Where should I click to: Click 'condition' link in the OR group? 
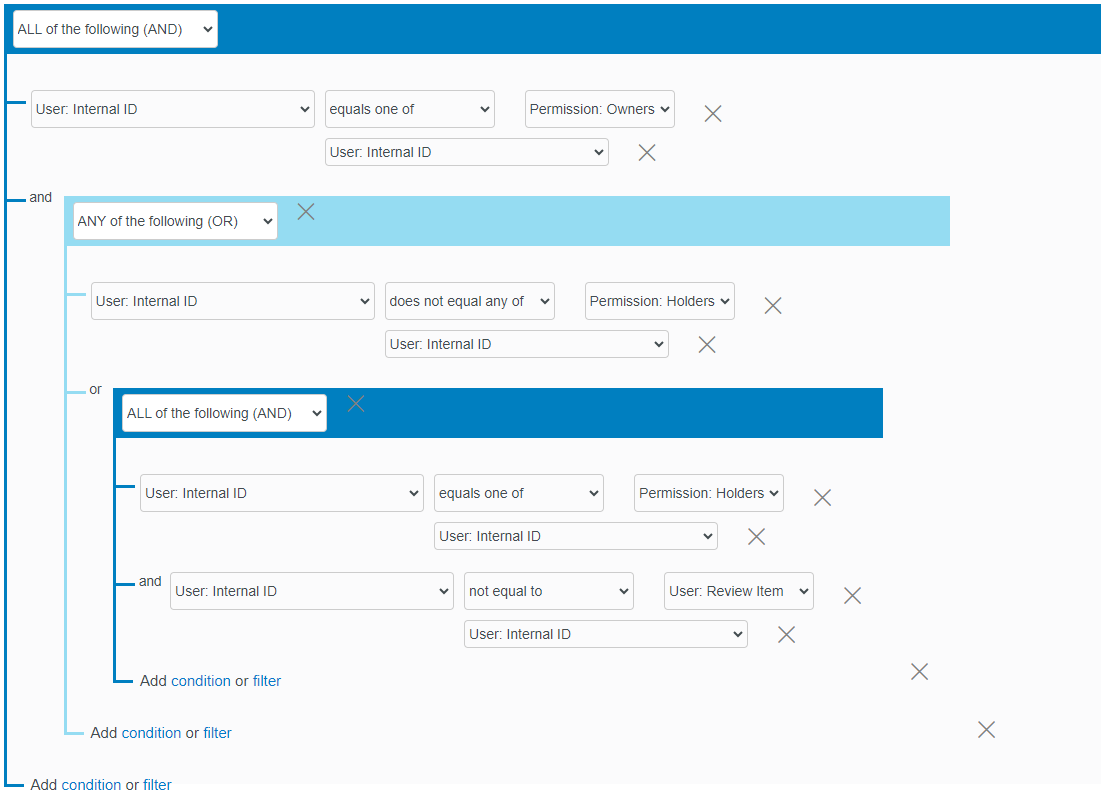coord(151,733)
